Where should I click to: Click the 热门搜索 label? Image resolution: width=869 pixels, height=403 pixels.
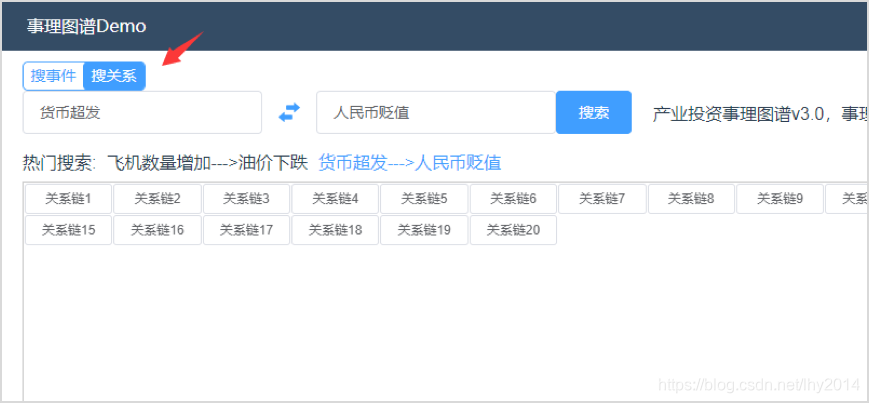pyautogui.click(x=60, y=163)
